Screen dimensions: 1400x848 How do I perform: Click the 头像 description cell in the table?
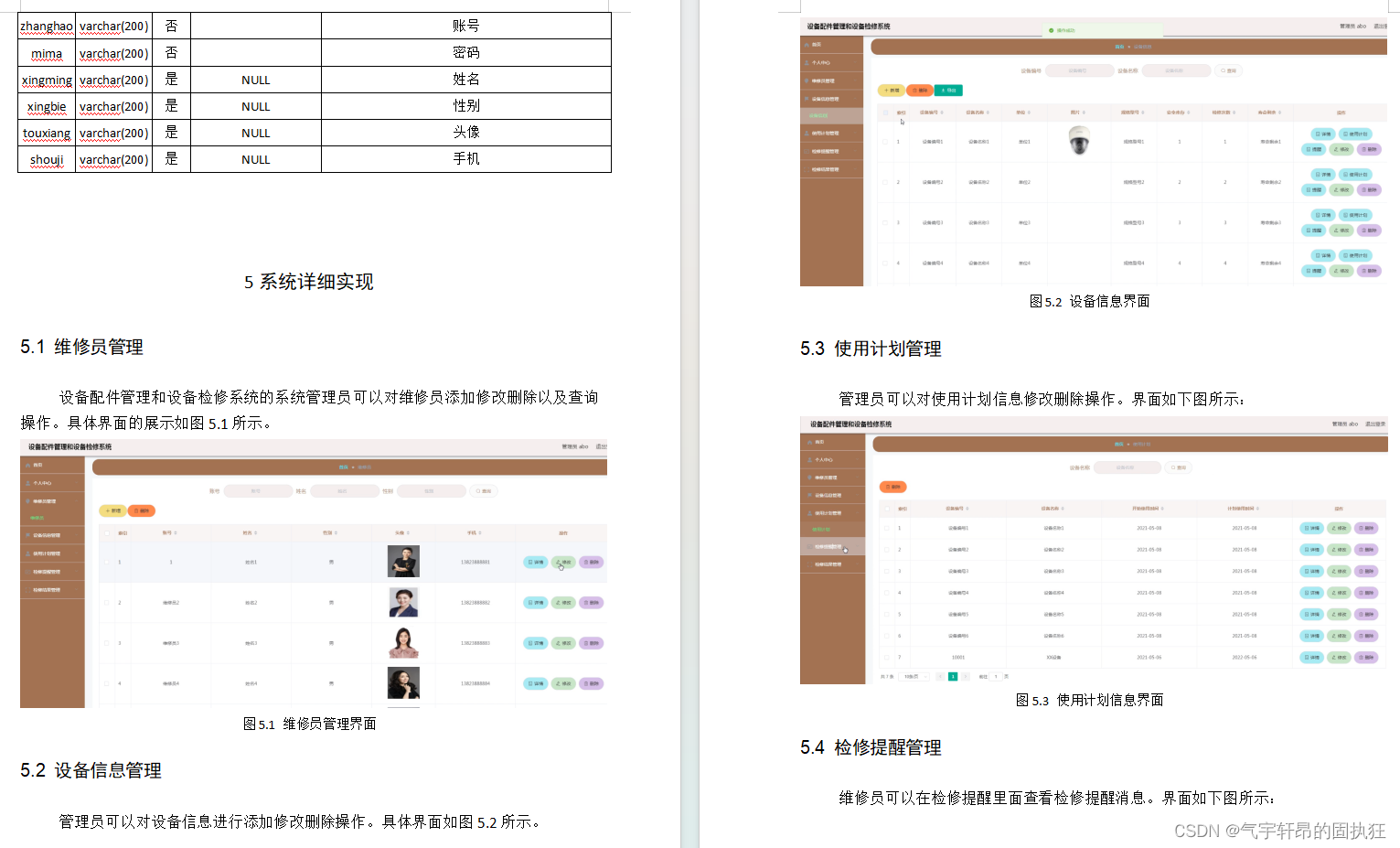(466, 133)
